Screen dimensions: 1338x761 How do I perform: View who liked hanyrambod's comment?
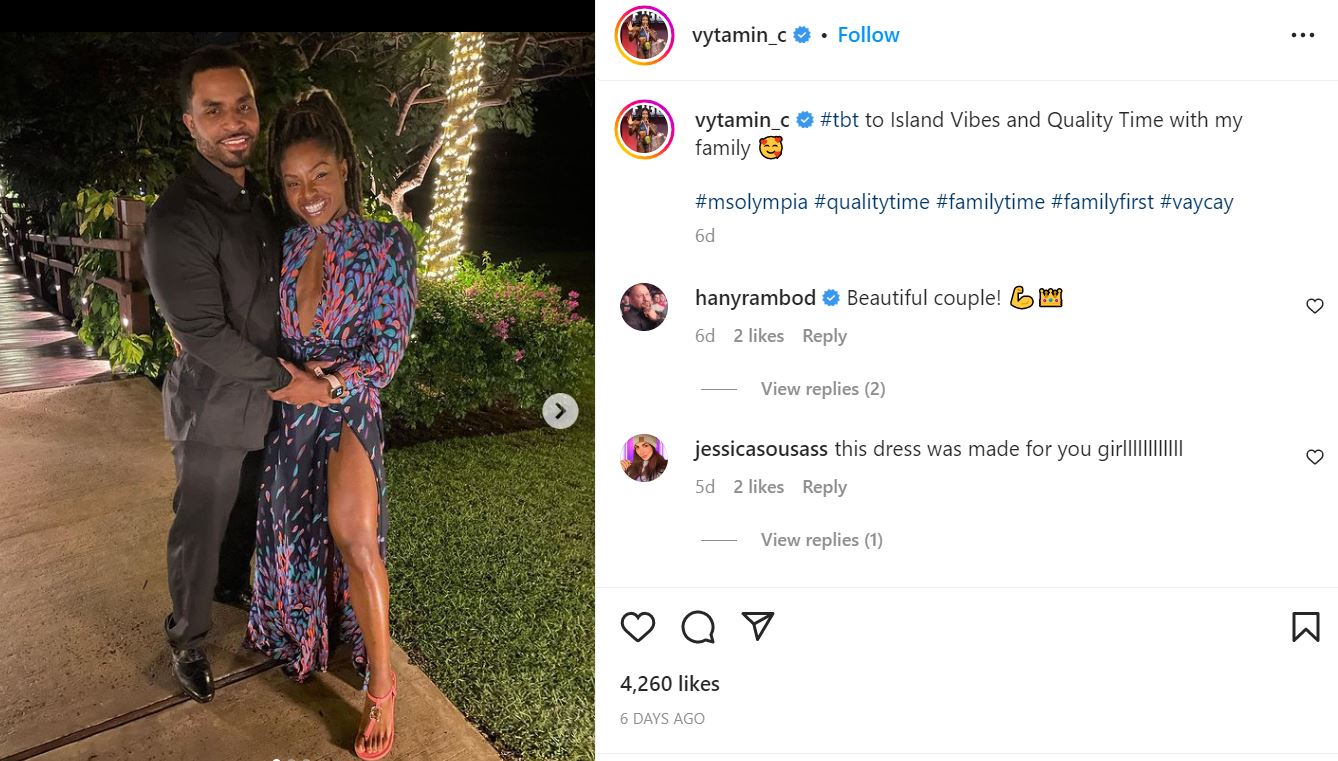[758, 335]
